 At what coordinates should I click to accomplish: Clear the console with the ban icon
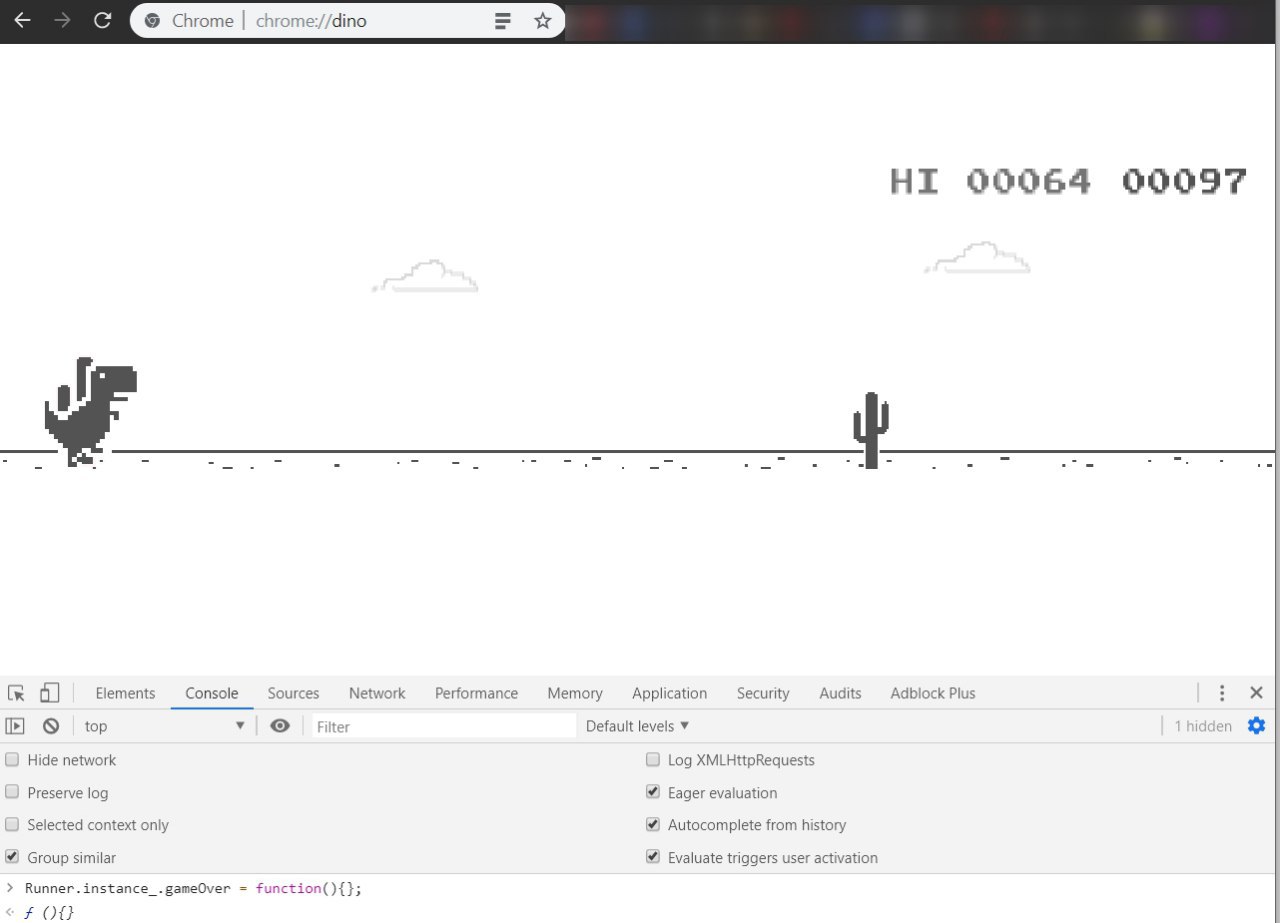click(x=51, y=726)
